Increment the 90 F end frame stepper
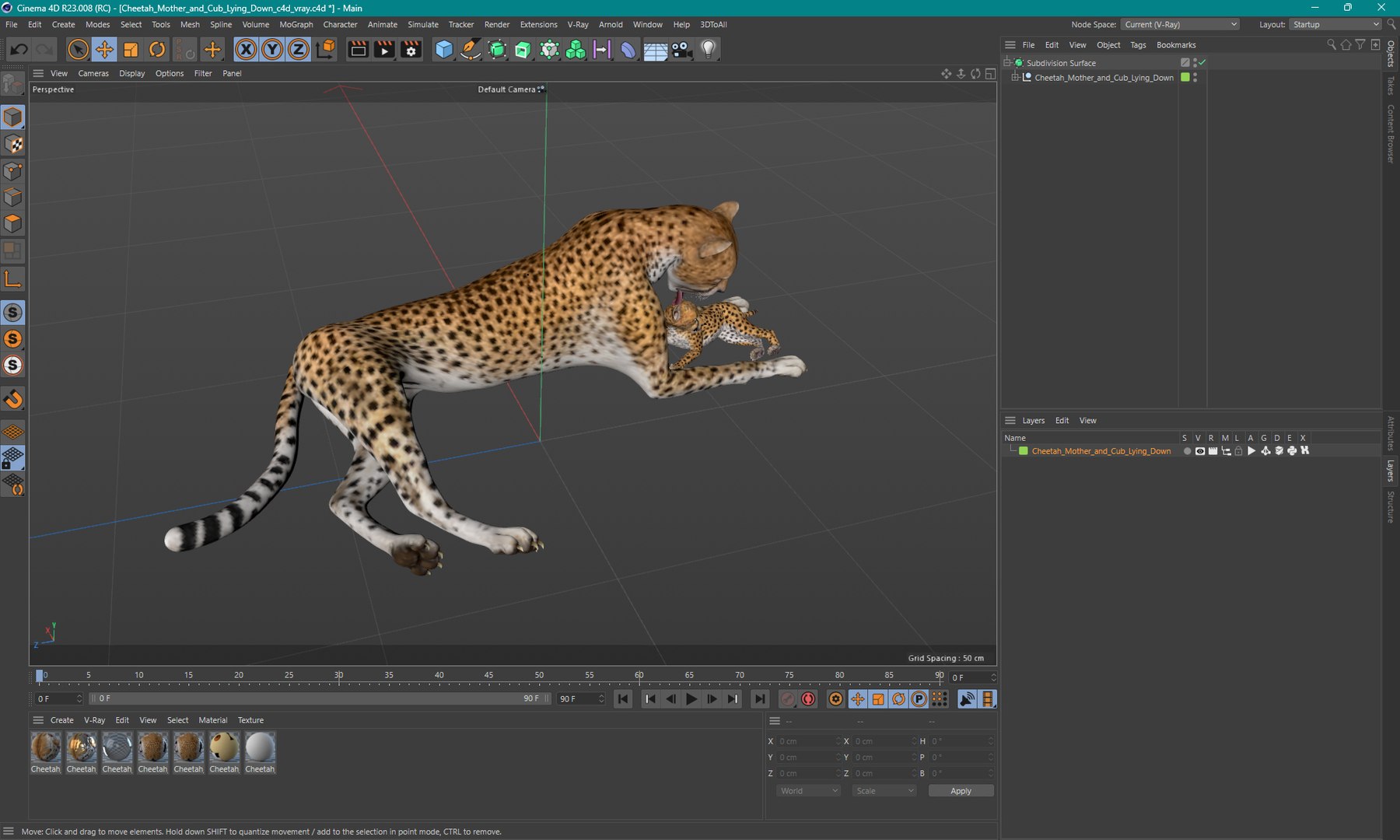The height and width of the screenshot is (840, 1400). click(601, 696)
